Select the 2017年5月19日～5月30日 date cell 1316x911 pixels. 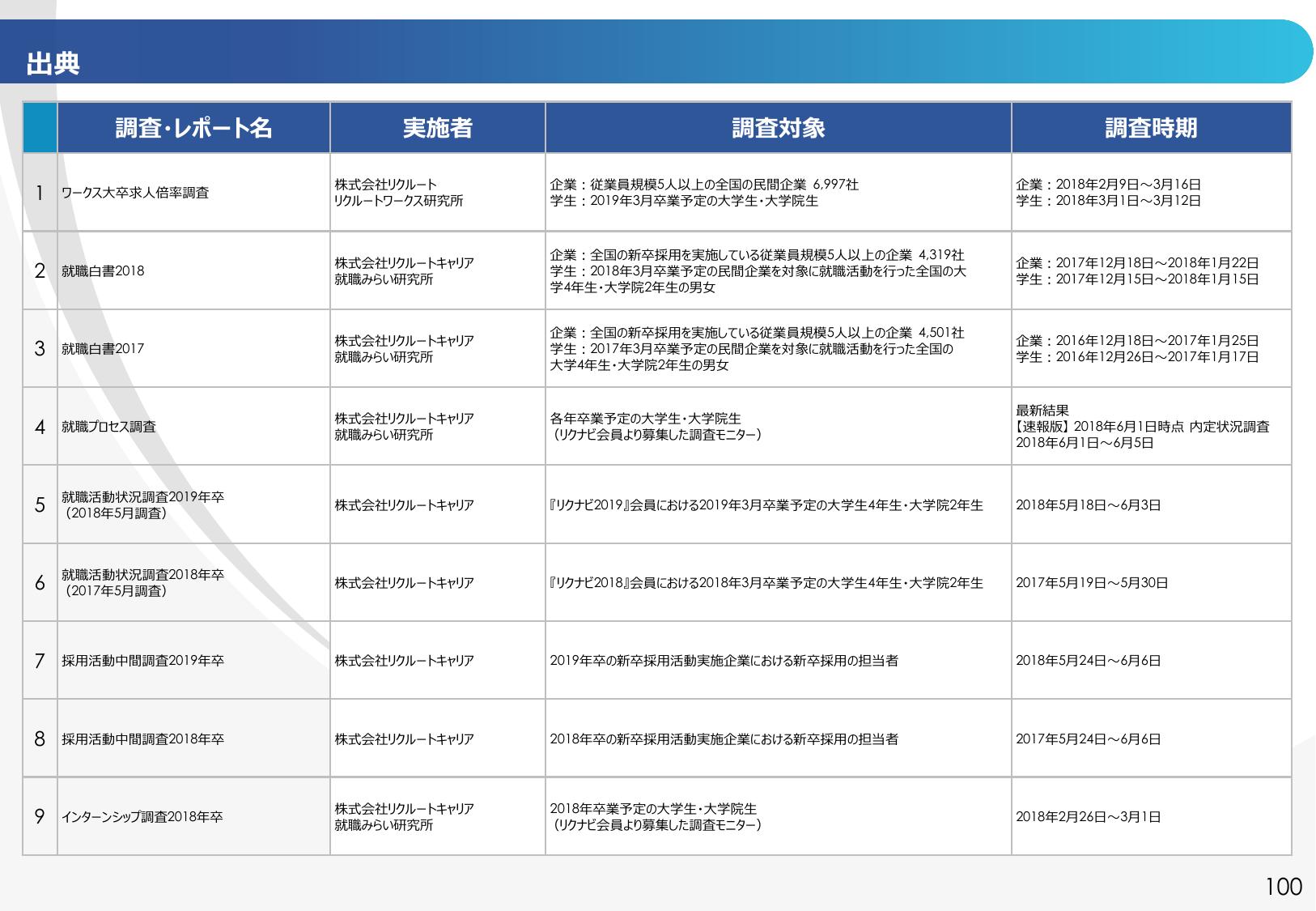(x=1091, y=583)
